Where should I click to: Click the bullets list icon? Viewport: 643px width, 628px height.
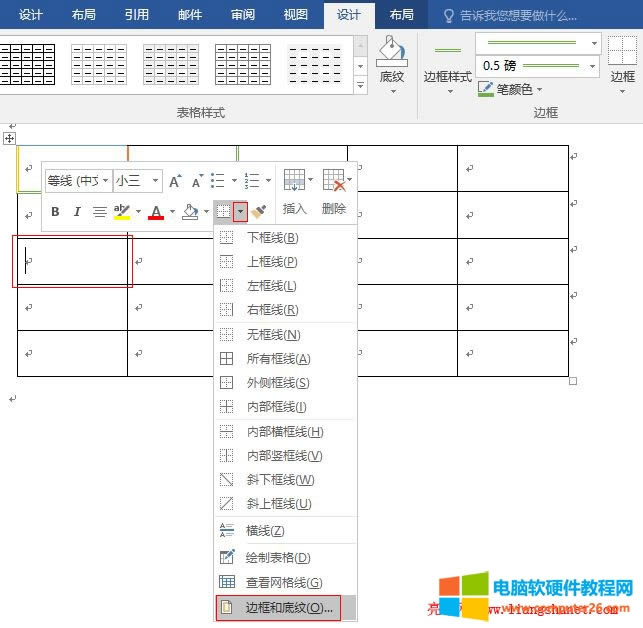[217, 180]
